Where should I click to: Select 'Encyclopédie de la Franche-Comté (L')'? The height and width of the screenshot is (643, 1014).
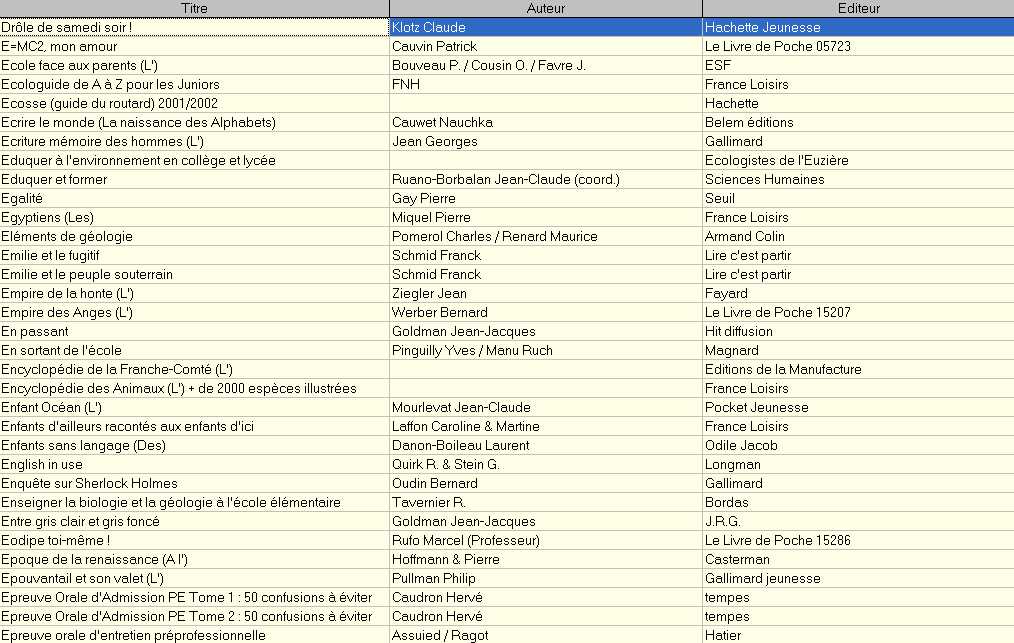(117, 369)
